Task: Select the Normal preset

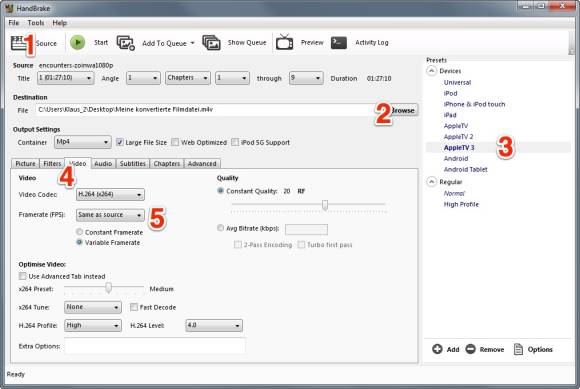Action: pyautogui.click(x=454, y=193)
